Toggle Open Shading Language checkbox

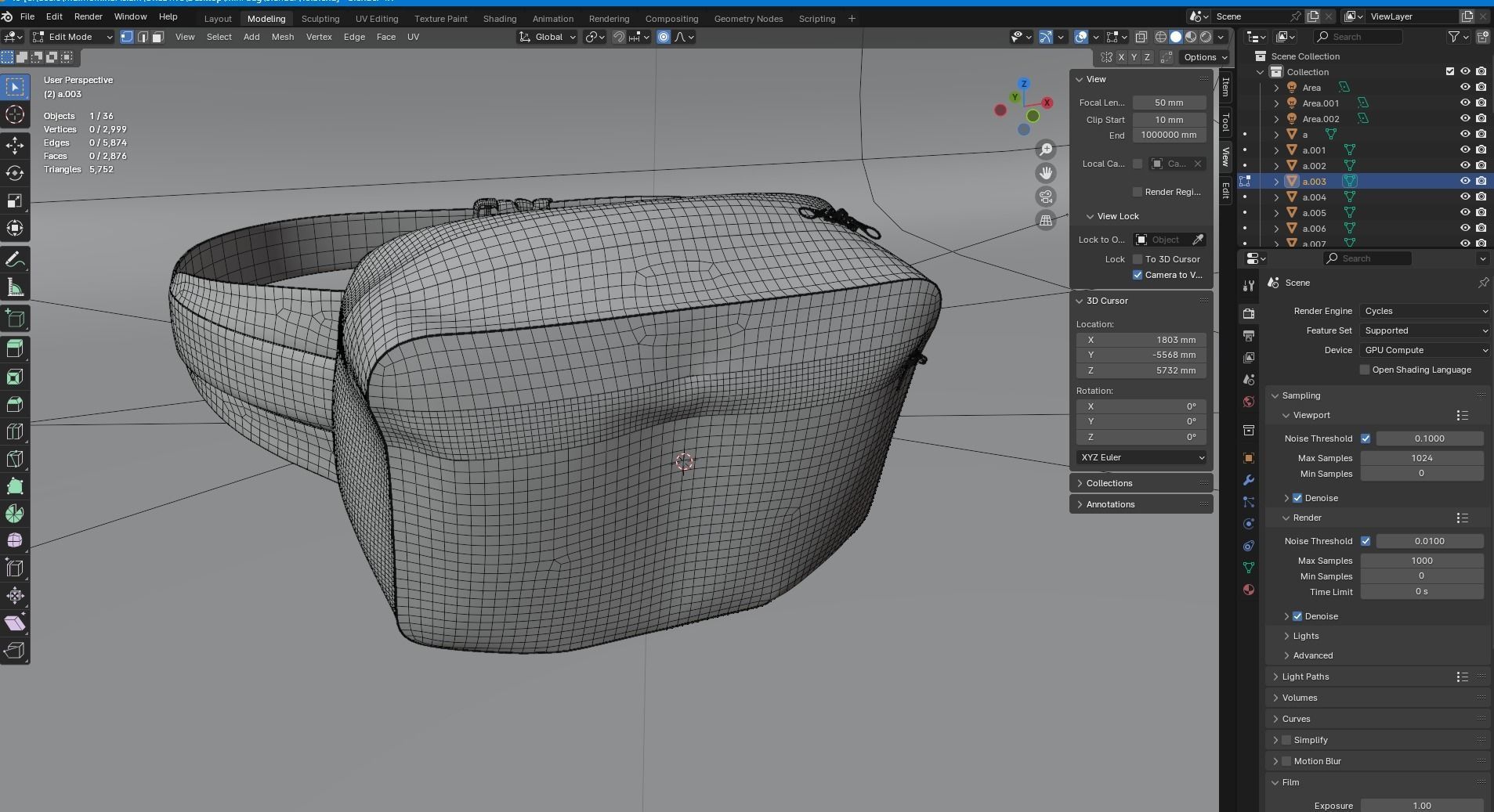coord(1365,370)
